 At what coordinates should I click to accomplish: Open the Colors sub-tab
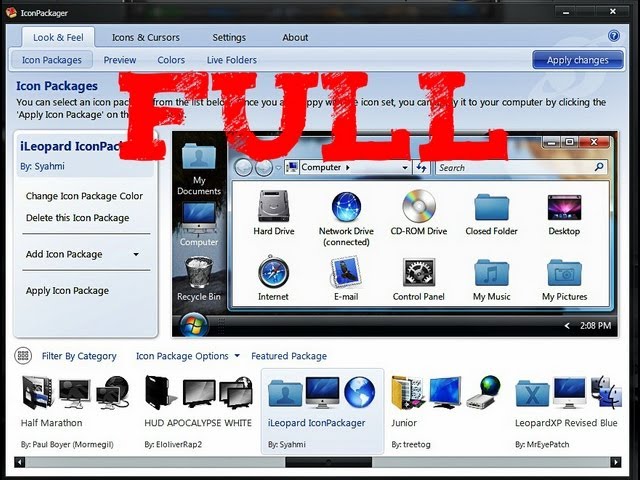(x=171, y=60)
